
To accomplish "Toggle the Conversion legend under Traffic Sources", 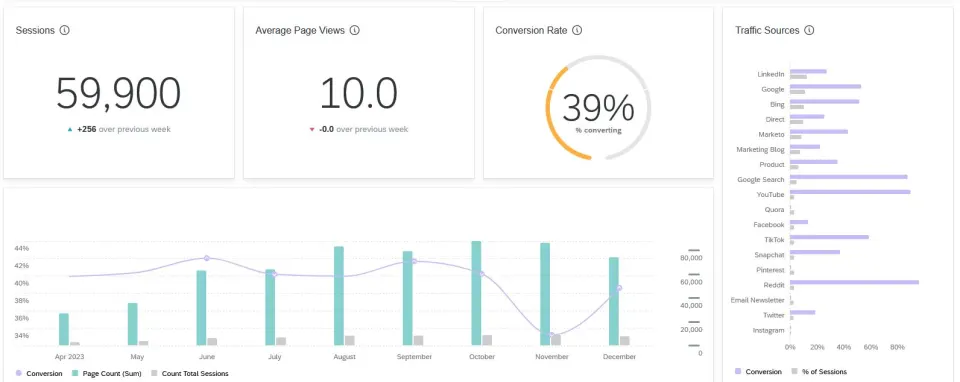I will point(758,372).
